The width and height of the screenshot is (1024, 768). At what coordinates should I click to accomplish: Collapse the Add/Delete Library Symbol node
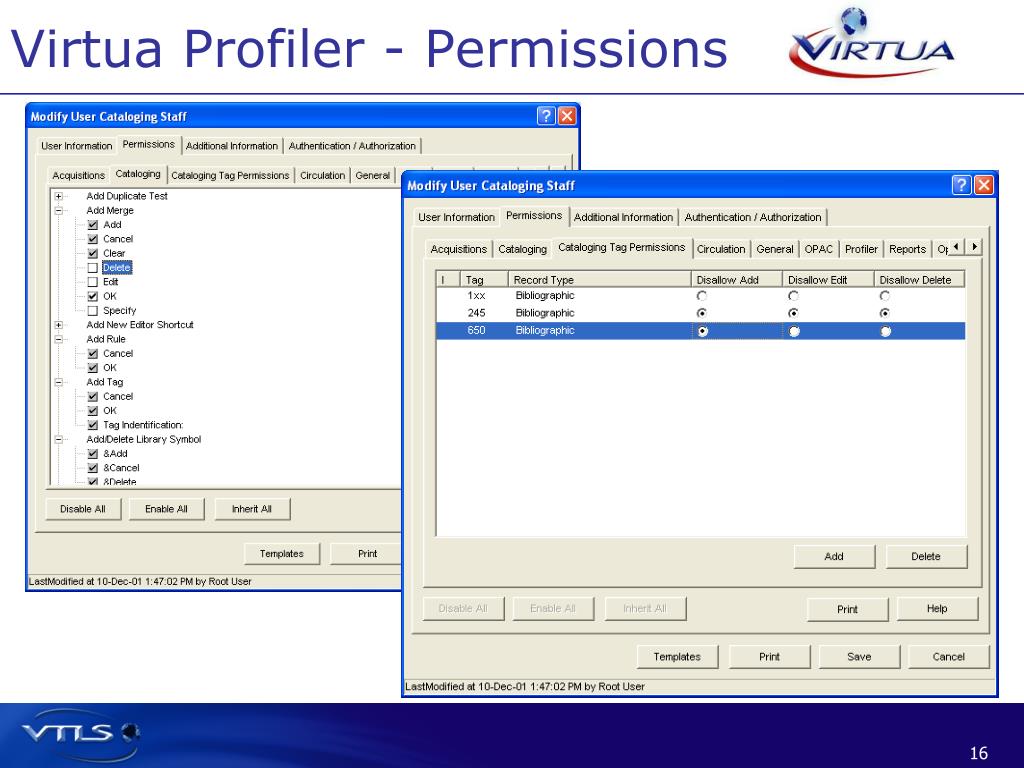click(59, 440)
